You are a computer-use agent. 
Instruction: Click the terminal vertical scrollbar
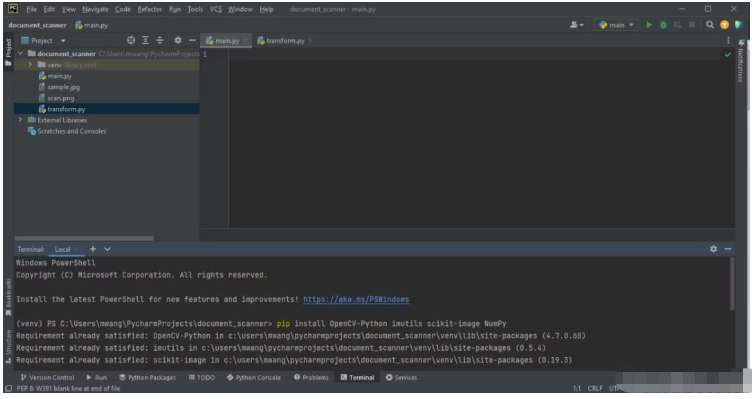coord(732,284)
